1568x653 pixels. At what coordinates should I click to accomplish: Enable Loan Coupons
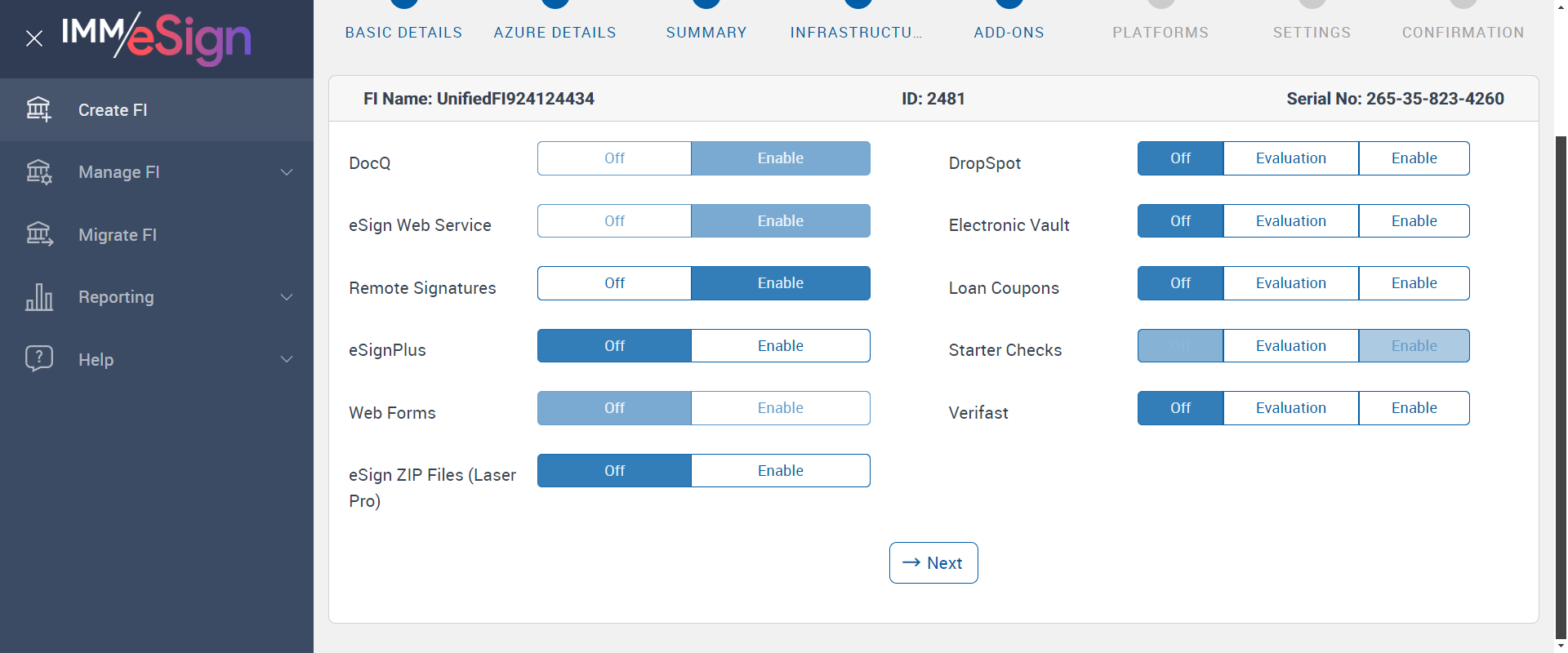tap(1414, 283)
